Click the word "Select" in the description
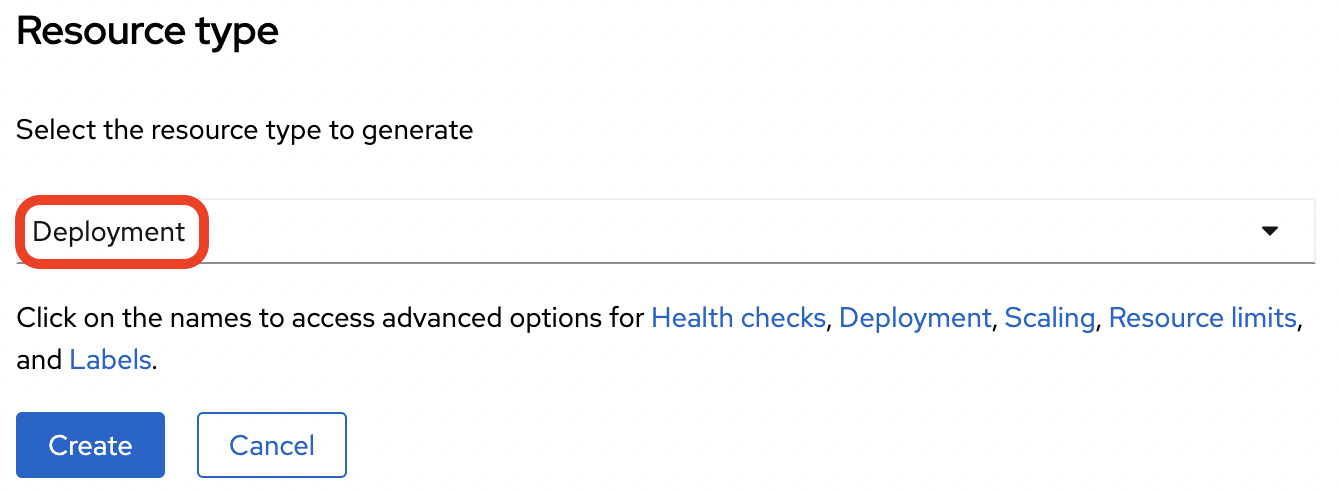The height and width of the screenshot is (492, 1338). coord(56,130)
